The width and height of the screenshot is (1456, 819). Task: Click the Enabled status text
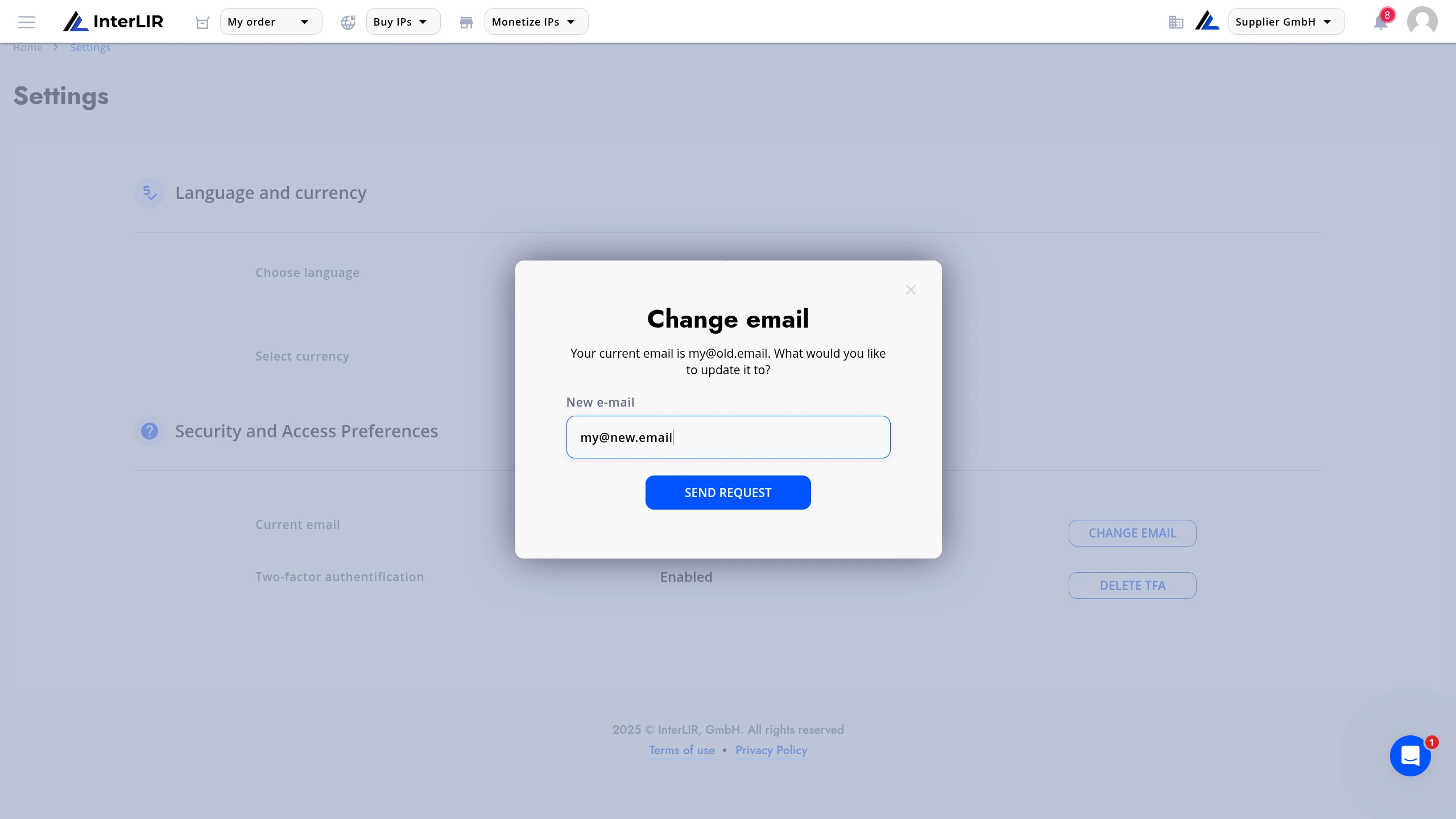[686, 577]
